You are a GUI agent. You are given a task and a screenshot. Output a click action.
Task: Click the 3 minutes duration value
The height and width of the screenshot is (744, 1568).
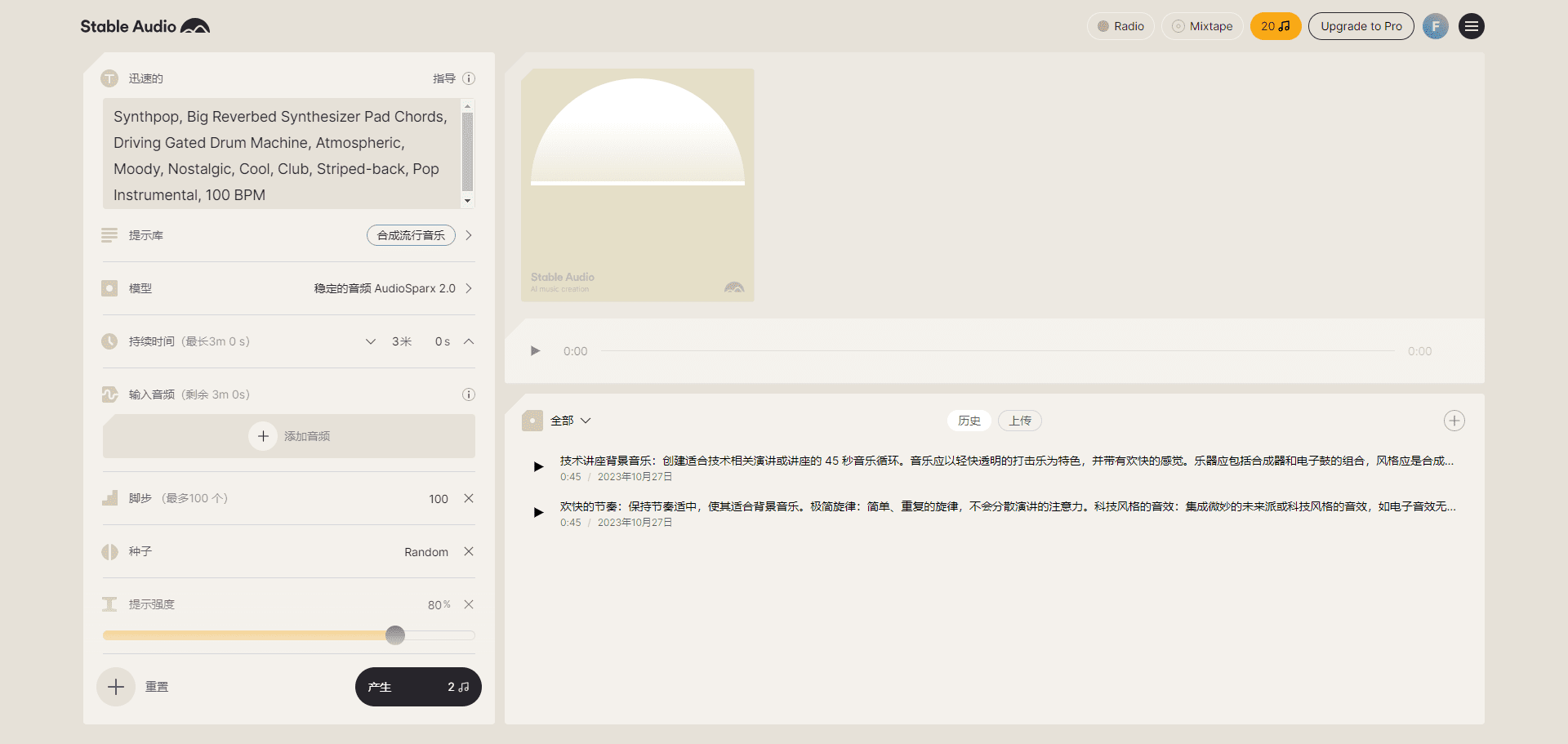coord(402,341)
